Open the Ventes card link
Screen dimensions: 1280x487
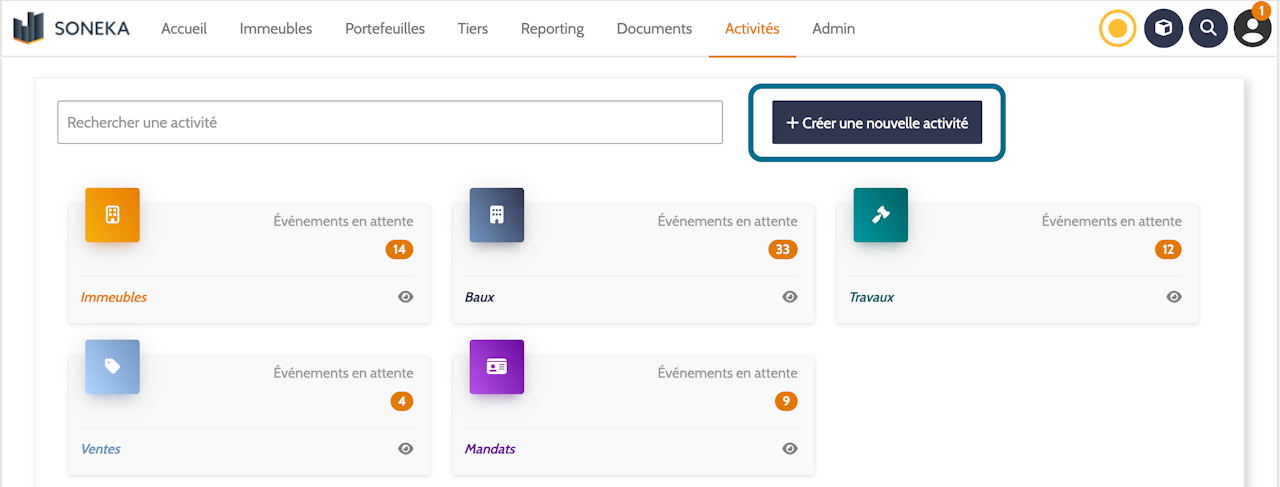[x=101, y=449]
